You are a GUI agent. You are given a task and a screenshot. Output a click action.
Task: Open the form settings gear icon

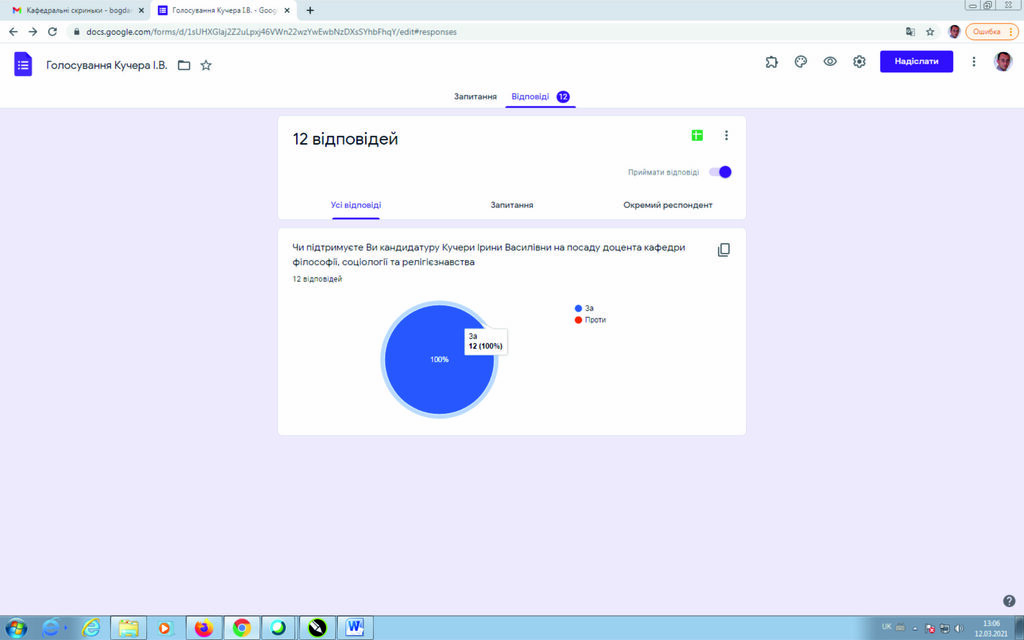point(859,62)
